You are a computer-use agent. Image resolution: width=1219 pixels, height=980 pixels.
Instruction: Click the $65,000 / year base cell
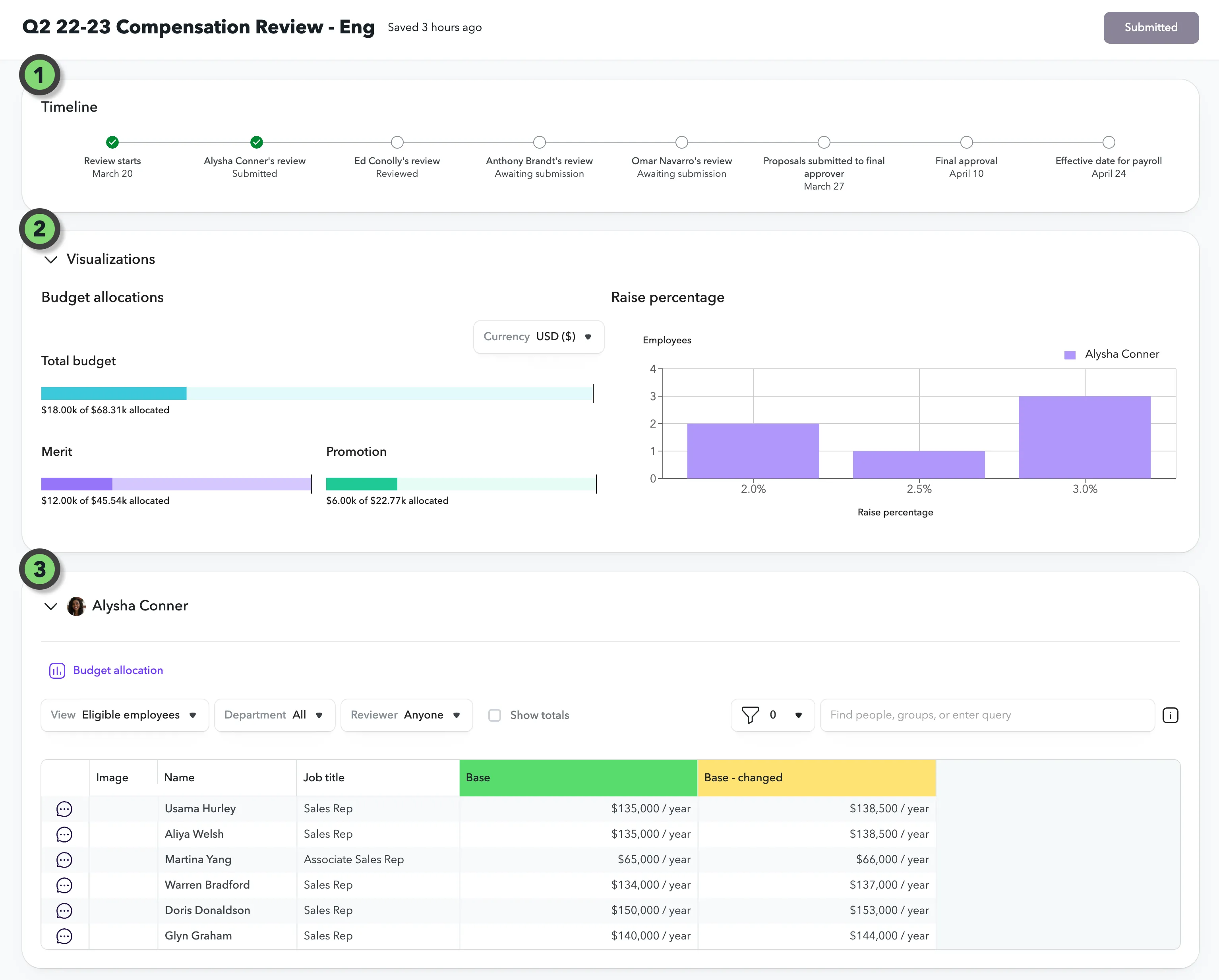(579, 860)
